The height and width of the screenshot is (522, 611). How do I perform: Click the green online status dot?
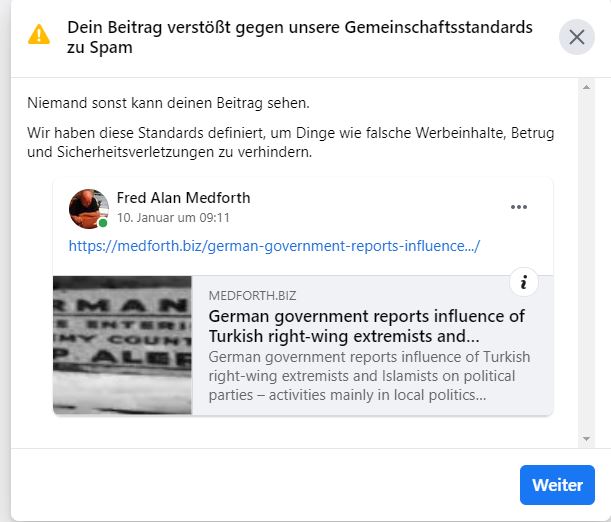tap(103, 223)
